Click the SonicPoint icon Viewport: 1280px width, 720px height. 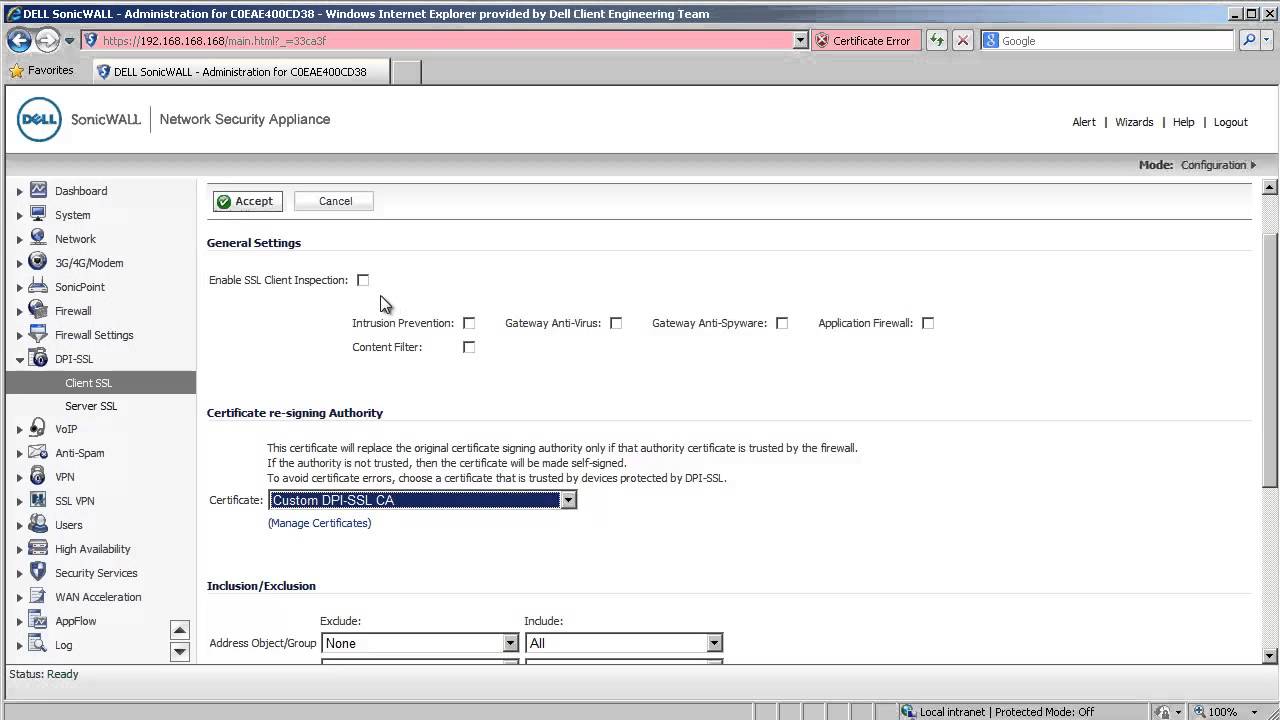[38, 286]
